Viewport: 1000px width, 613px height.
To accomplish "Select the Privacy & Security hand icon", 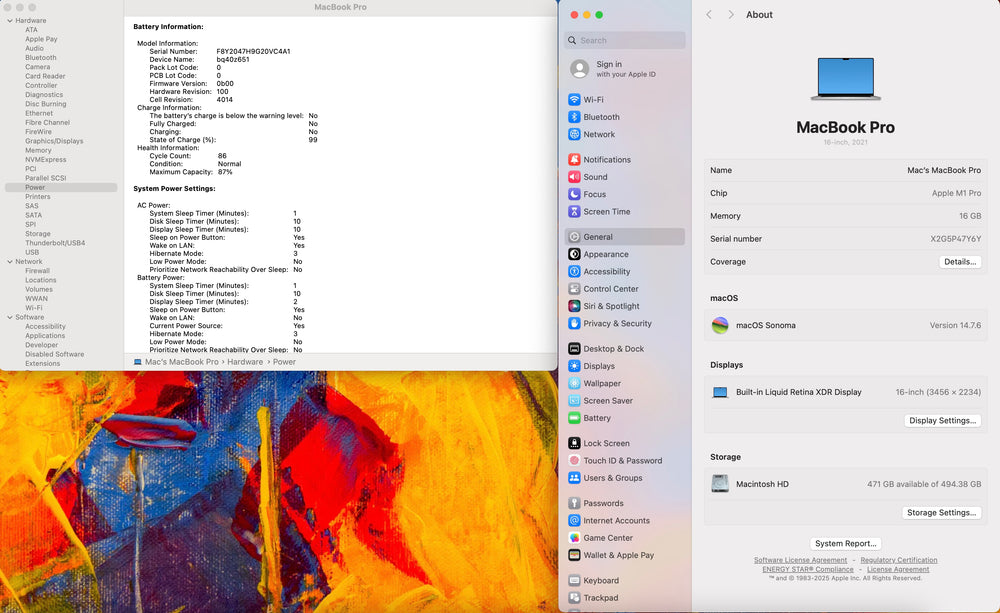I will pyautogui.click(x=574, y=323).
